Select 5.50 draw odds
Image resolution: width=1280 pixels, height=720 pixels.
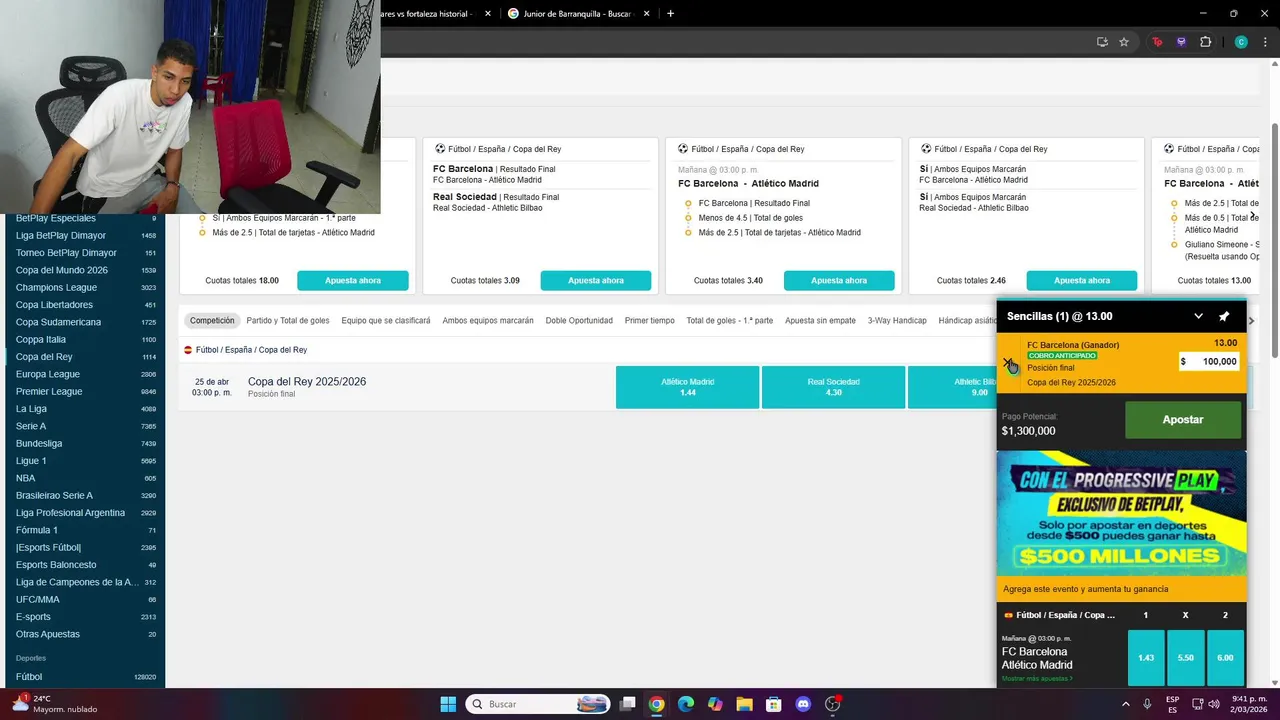[x=1186, y=658]
